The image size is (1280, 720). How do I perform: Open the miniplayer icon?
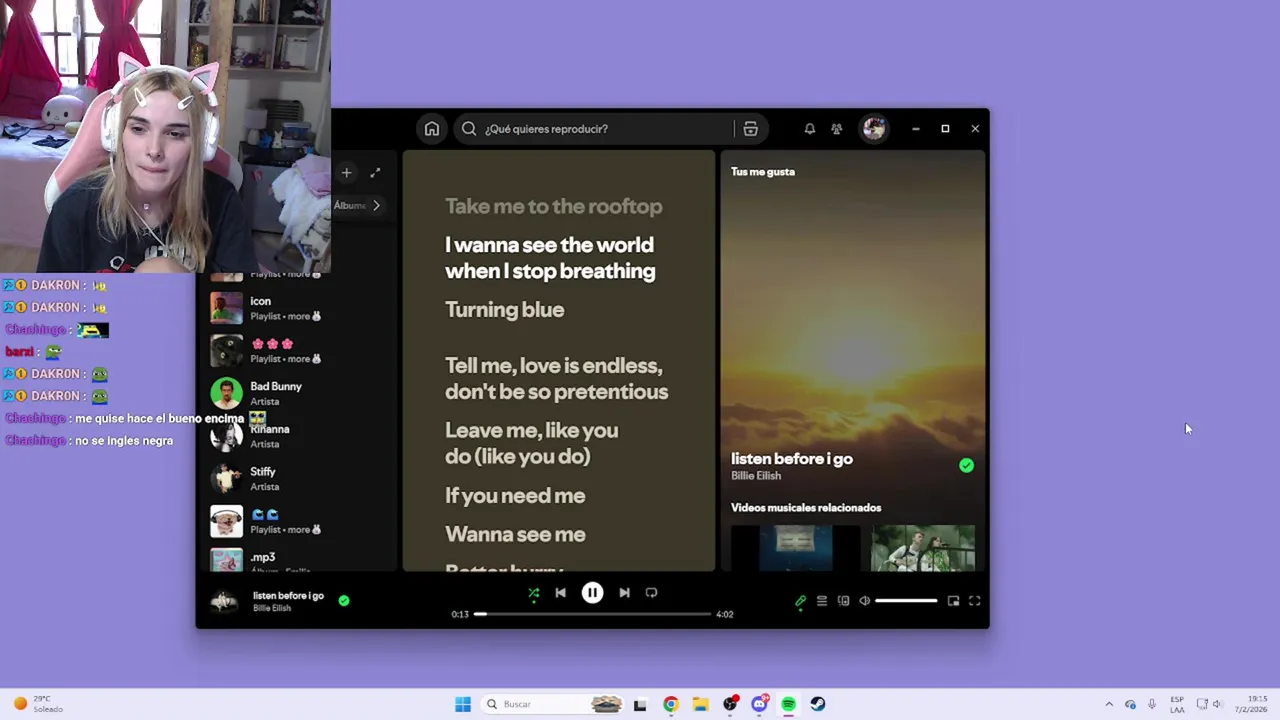(953, 601)
